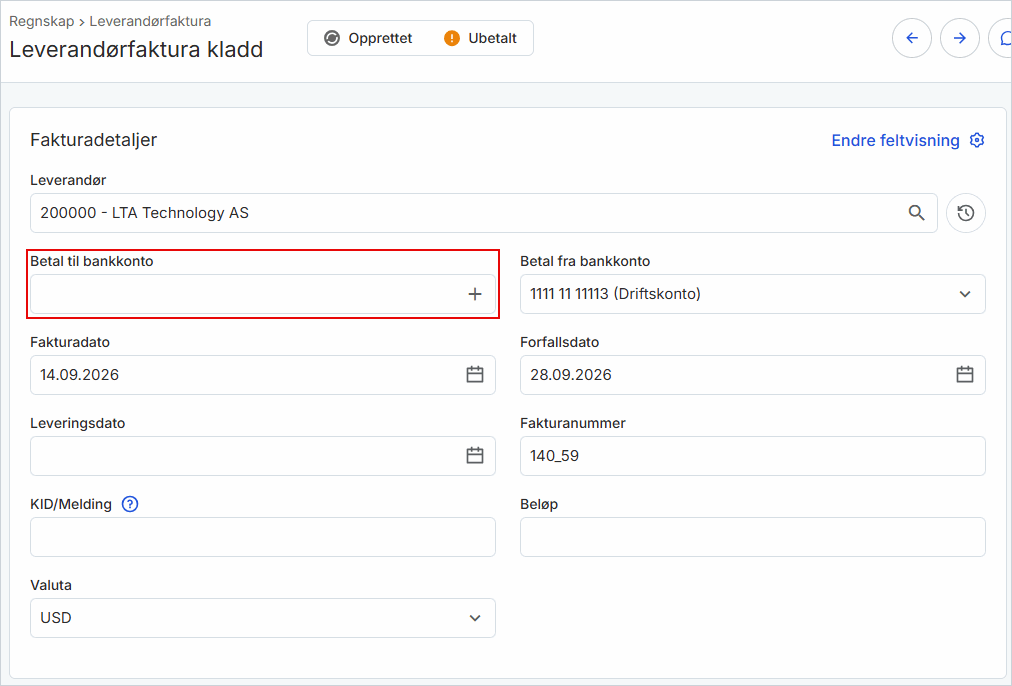The height and width of the screenshot is (686, 1012).
Task: Click the KID/Melding input field
Action: click(263, 537)
